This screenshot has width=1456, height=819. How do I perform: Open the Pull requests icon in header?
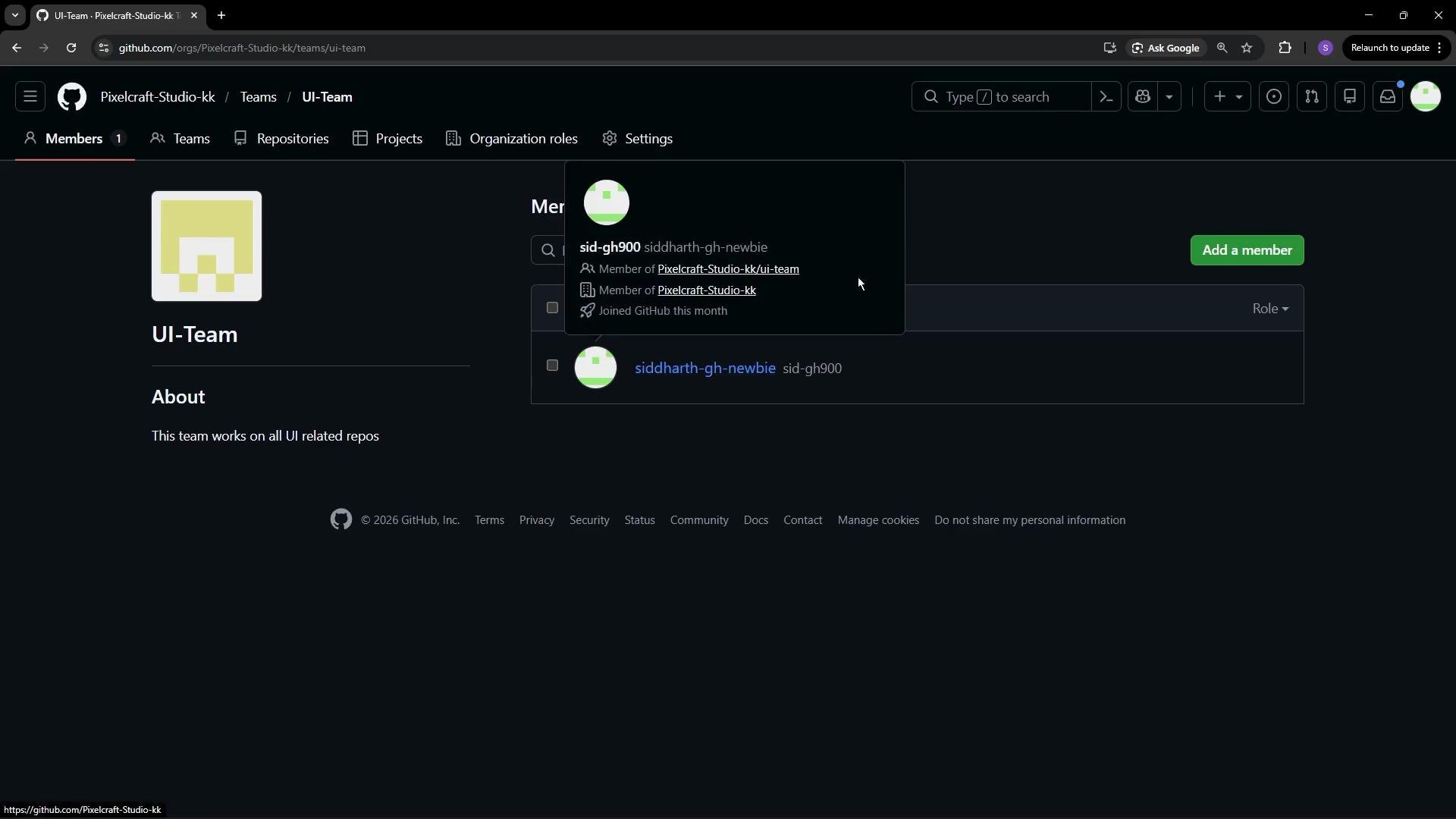(x=1312, y=97)
